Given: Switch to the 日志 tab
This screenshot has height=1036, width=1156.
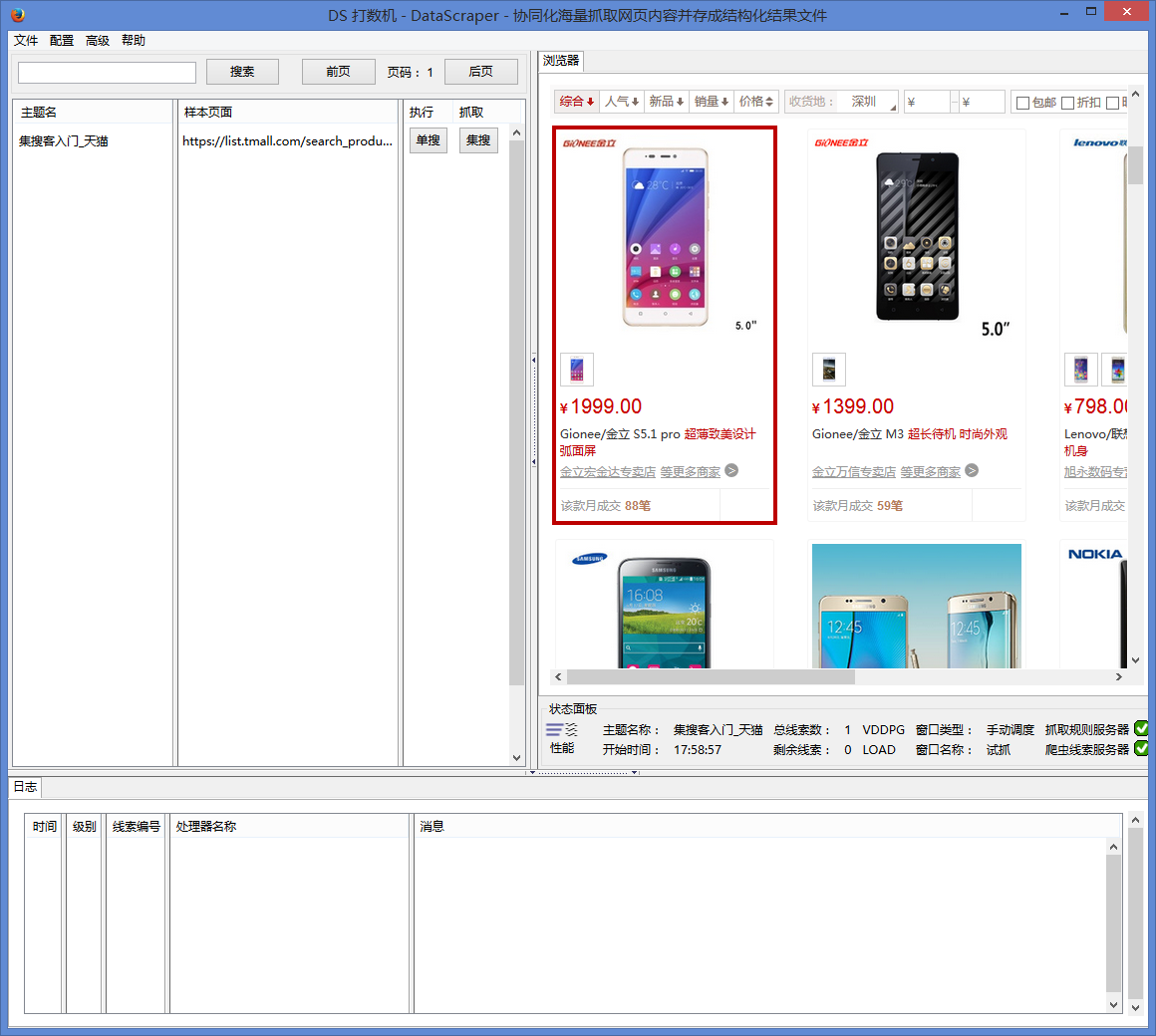Looking at the screenshot, I should pos(25,786).
